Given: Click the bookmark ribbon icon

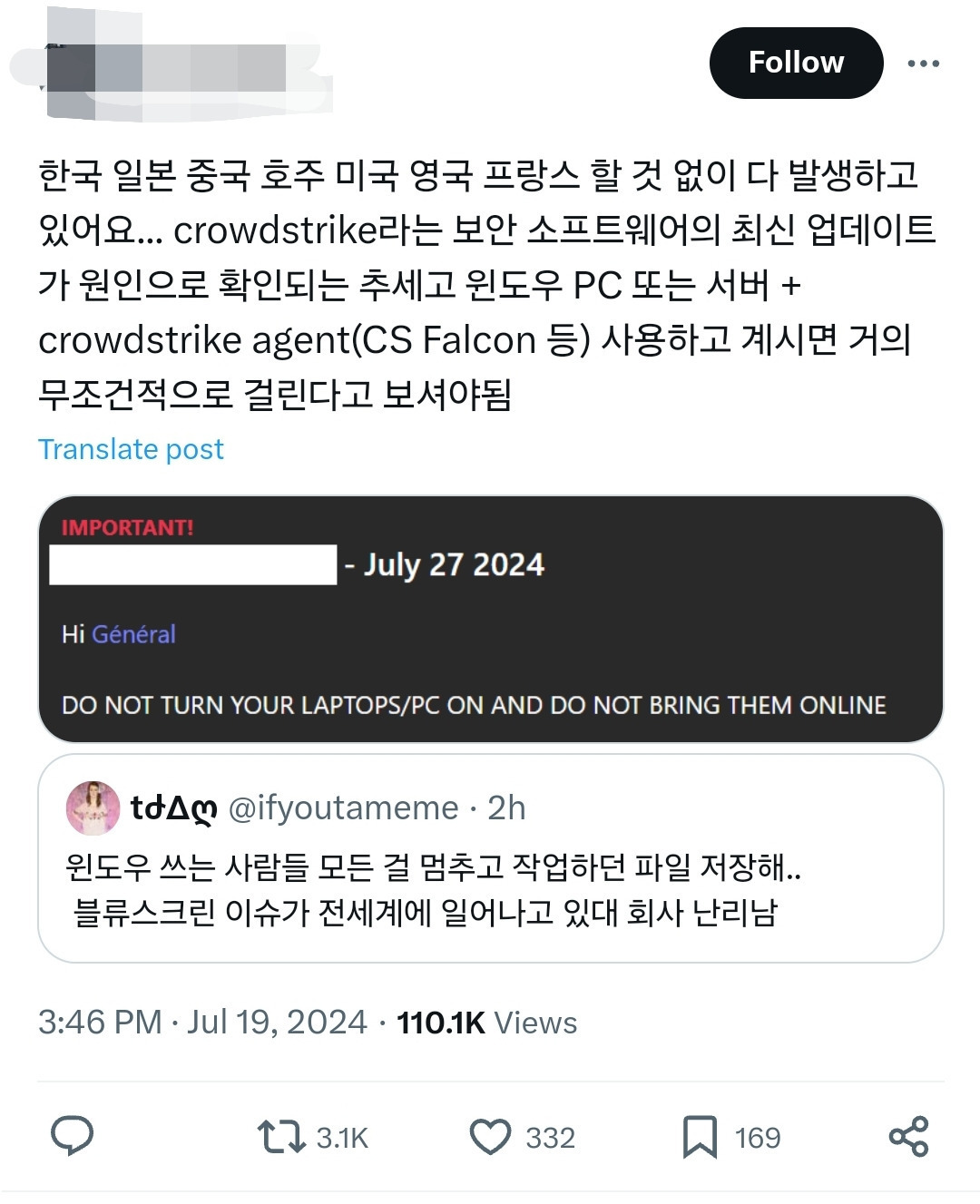Looking at the screenshot, I should 702,1137.
